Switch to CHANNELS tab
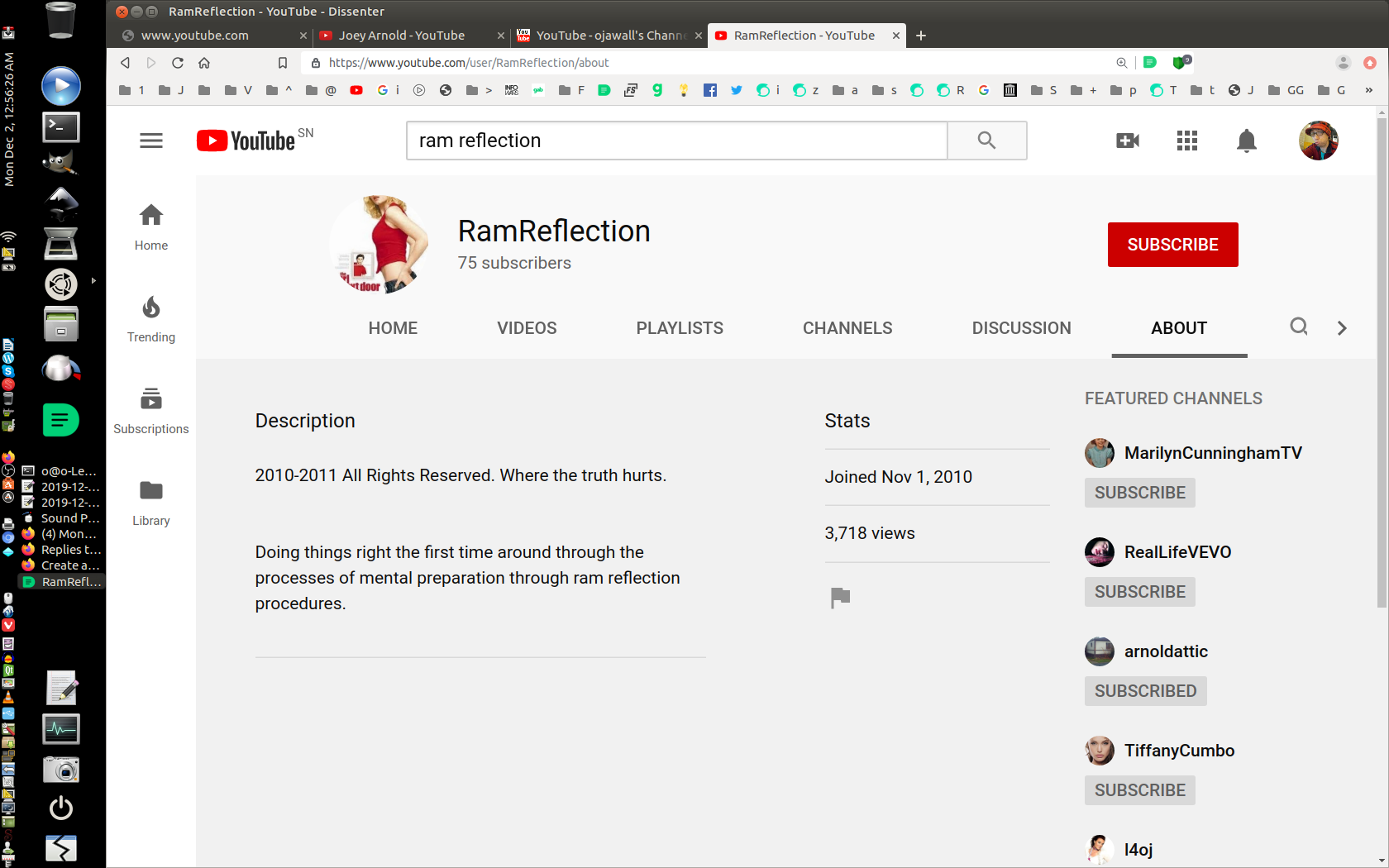The height and width of the screenshot is (868, 1389). [x=847, y=328]
